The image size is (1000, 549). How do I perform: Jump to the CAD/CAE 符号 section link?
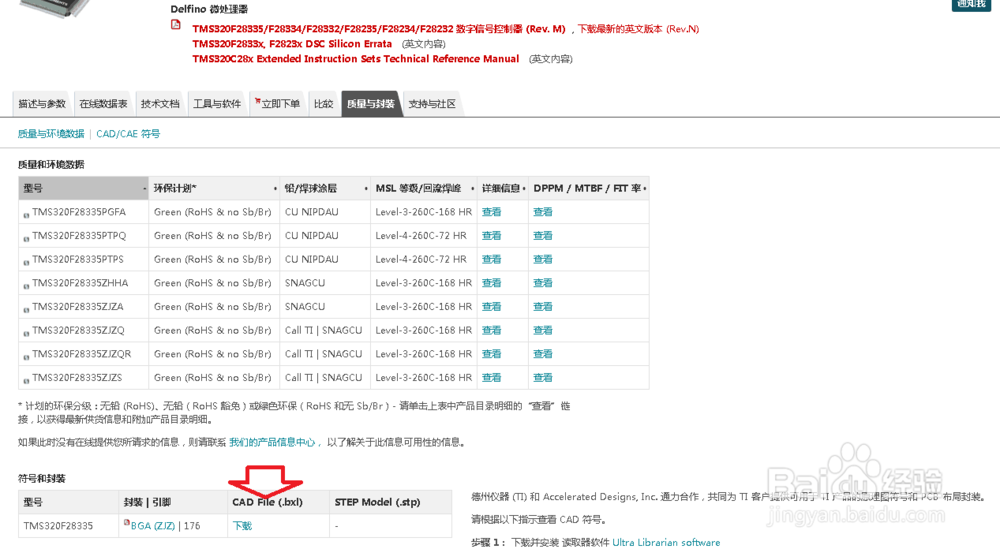(x=128, y=134)
